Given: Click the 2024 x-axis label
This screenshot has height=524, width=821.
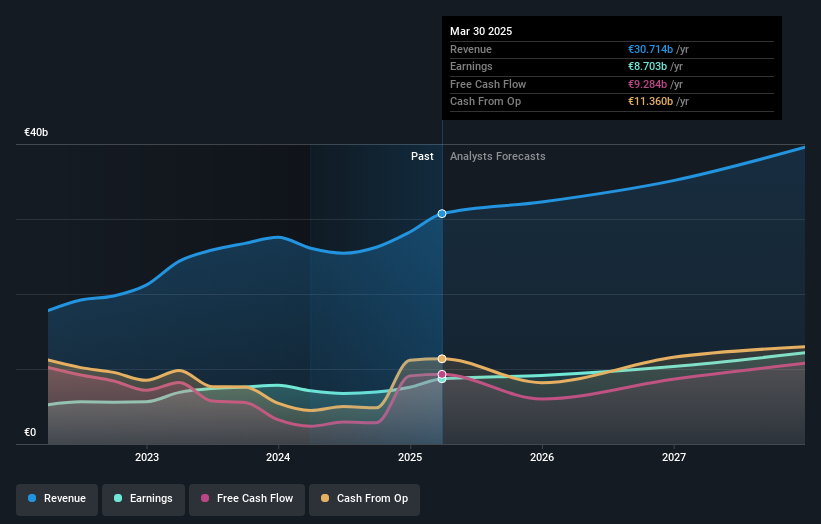Looking at the screenshot, I should pyautogui.click(x=278, y=458).
